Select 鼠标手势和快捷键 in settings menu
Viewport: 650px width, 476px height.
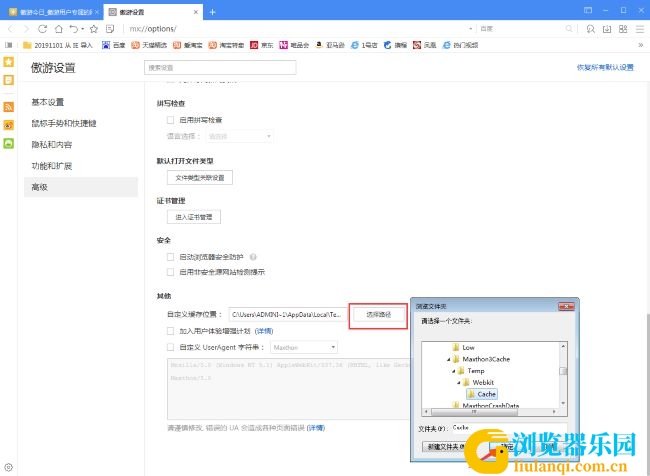(x=64, y=123)
